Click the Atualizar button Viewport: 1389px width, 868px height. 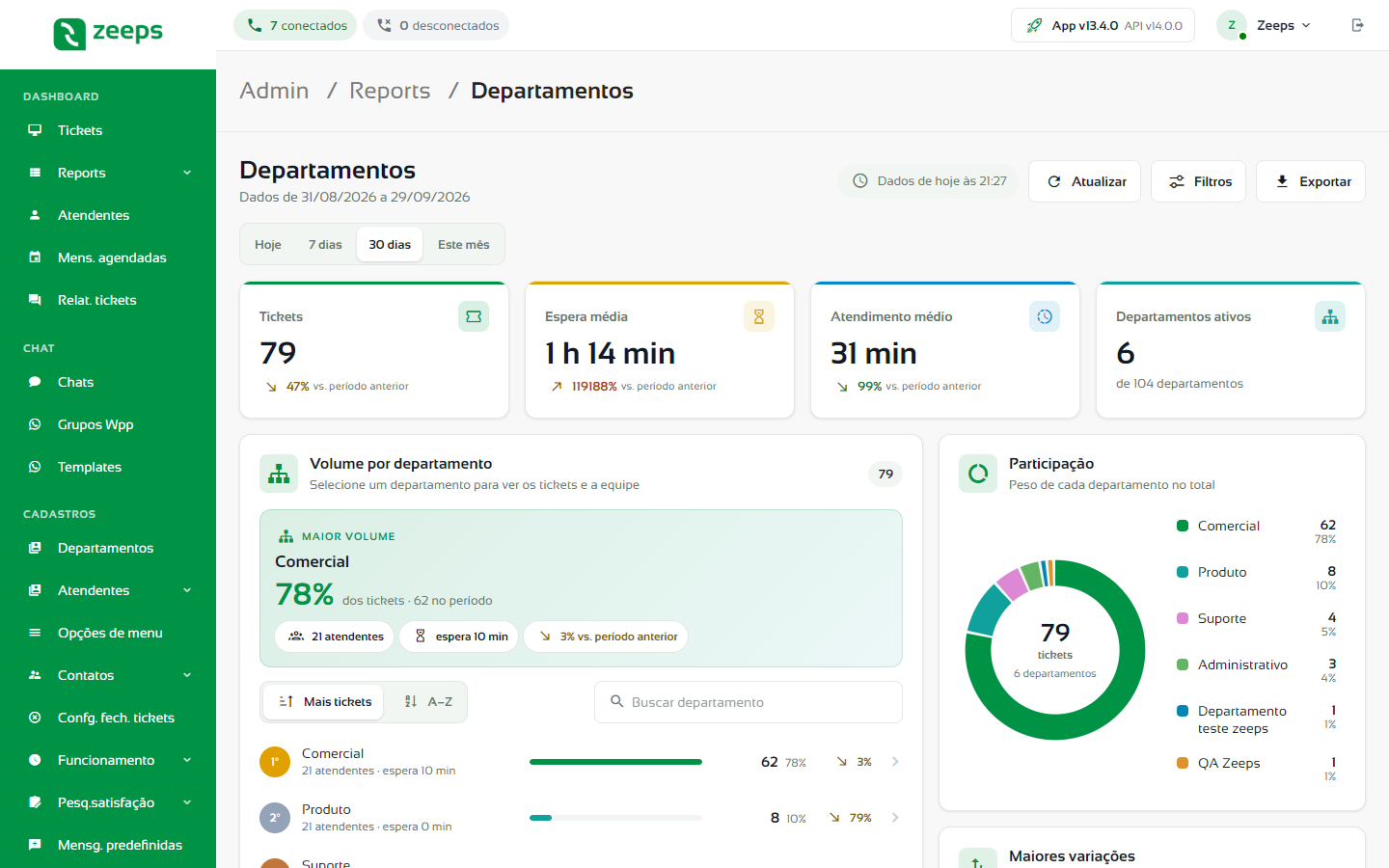pyautogui.click(x=1085, y=181)
